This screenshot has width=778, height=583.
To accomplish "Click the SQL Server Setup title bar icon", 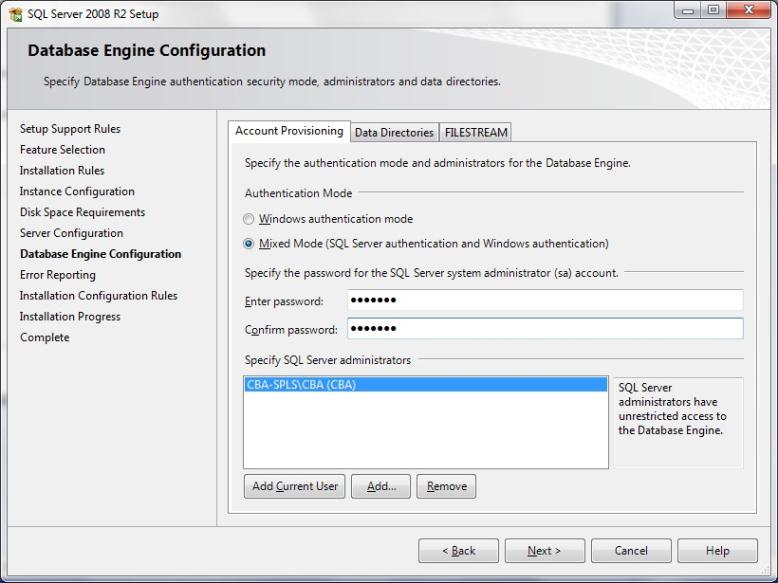I will point(15,14).
